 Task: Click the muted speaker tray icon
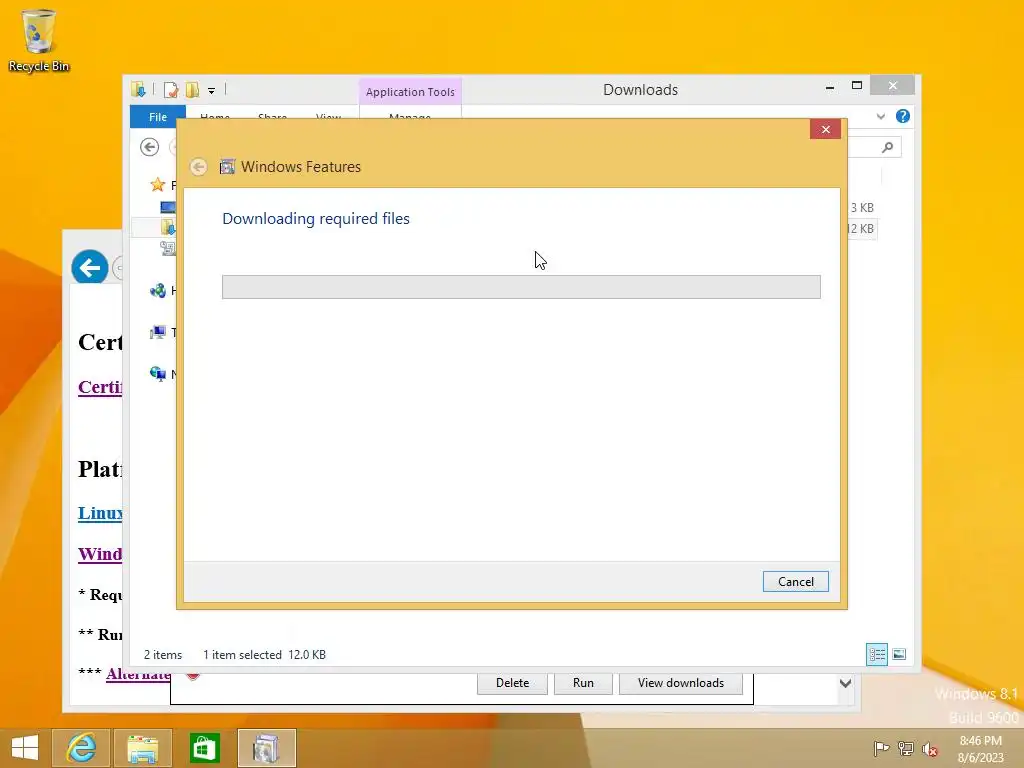pos(930,748)
